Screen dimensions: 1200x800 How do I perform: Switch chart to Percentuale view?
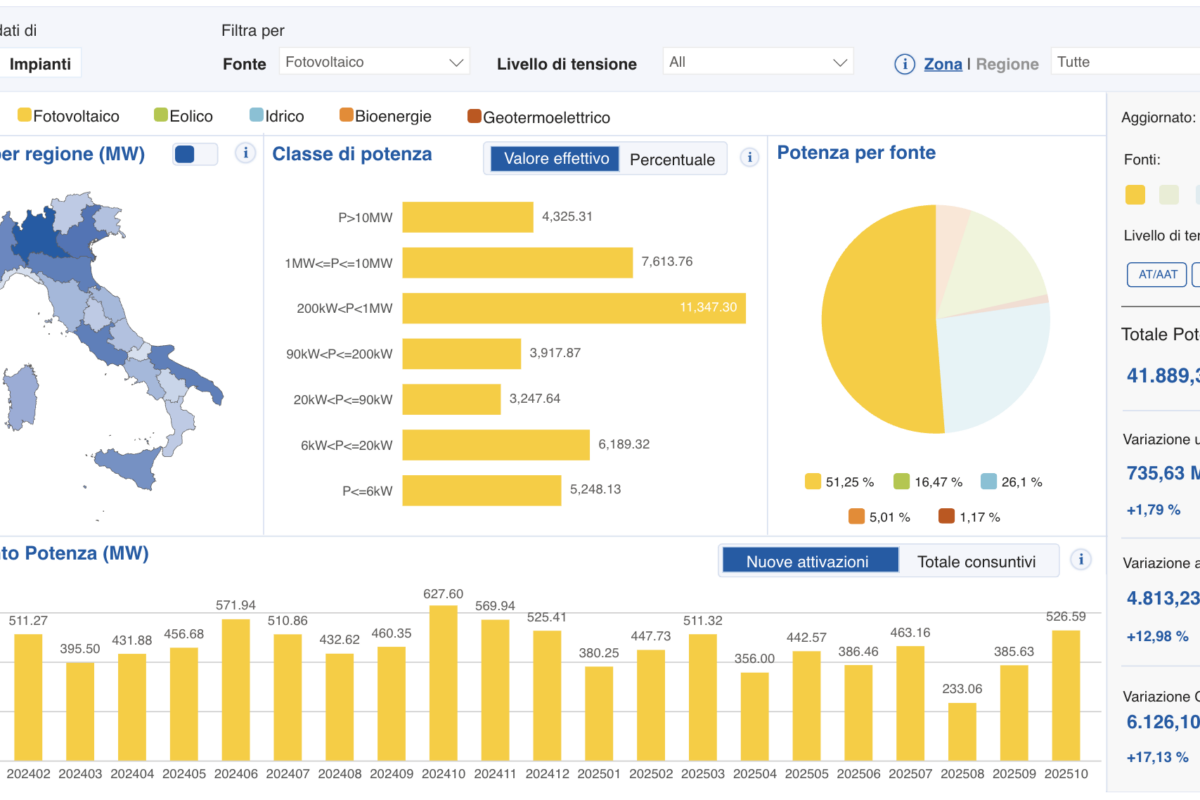click(x=672, y=159)
